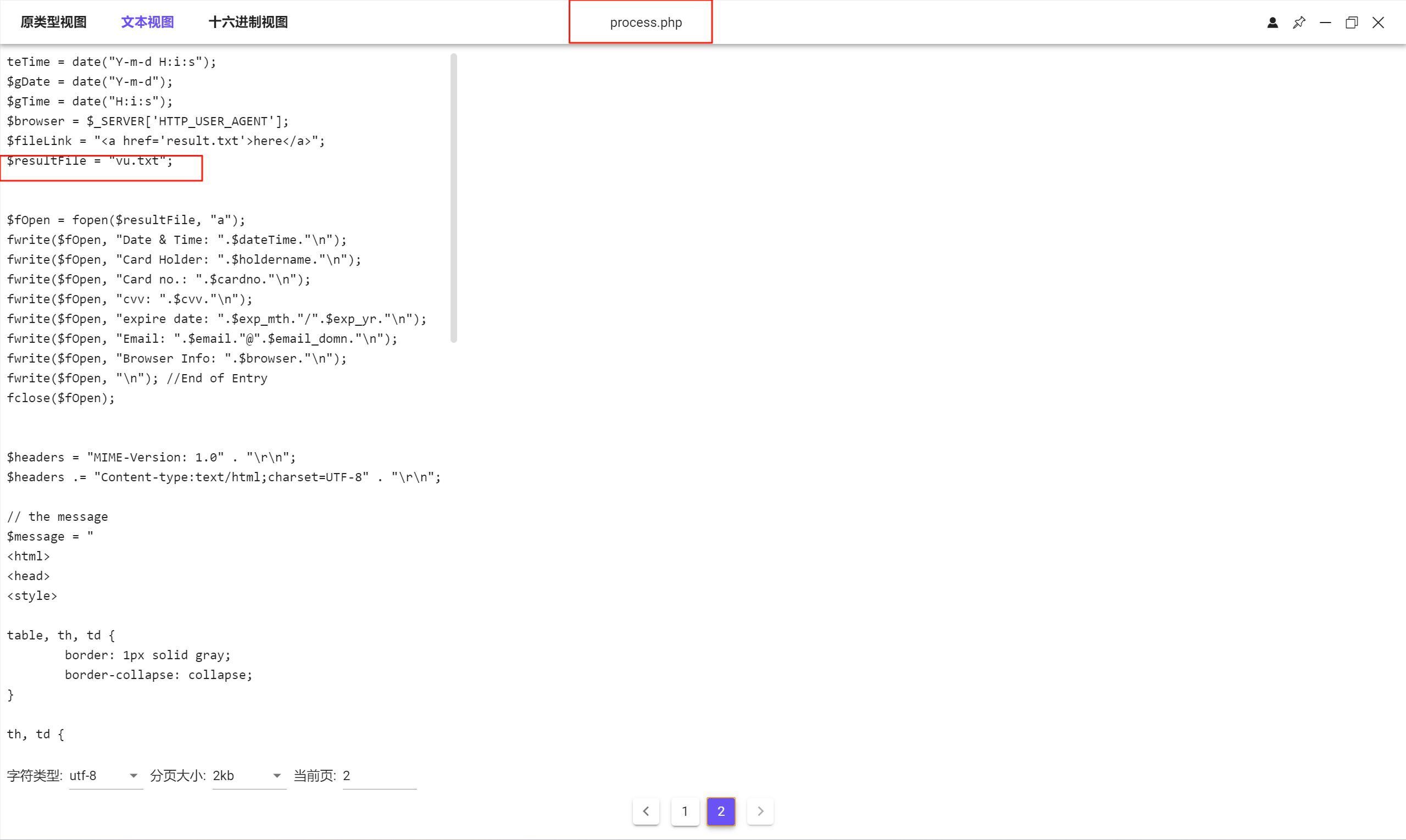
Task: Pin the window with pushpin icon
Action: [x=1299, y=23]
